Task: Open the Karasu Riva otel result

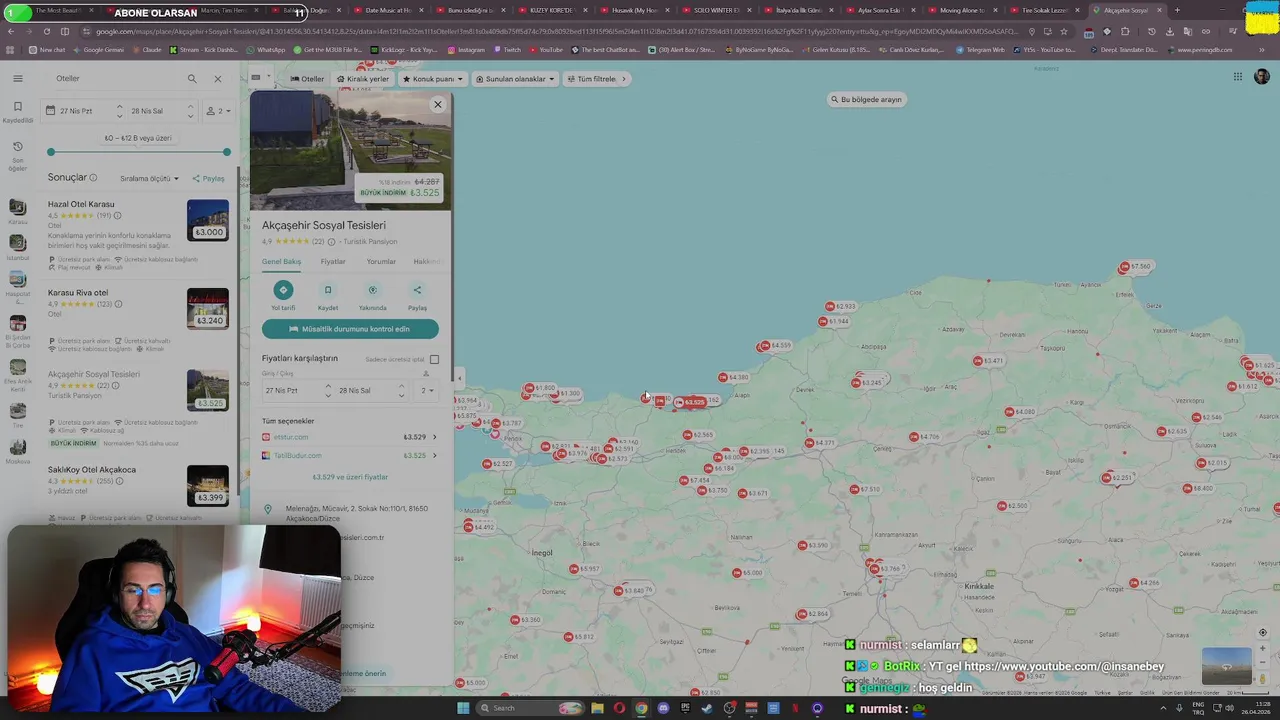Action: 78,293
